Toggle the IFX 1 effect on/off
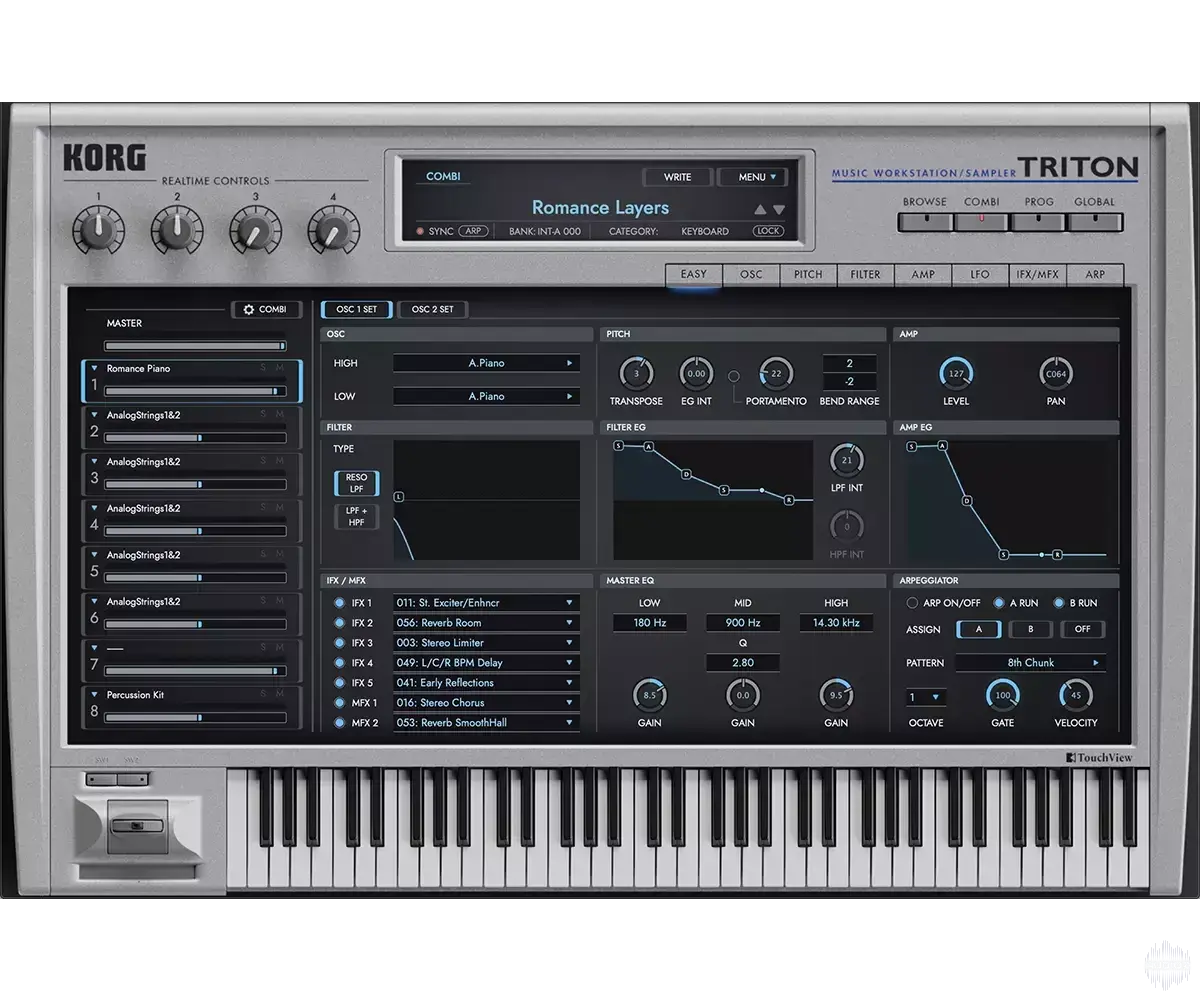 click(x=339, y=603)
